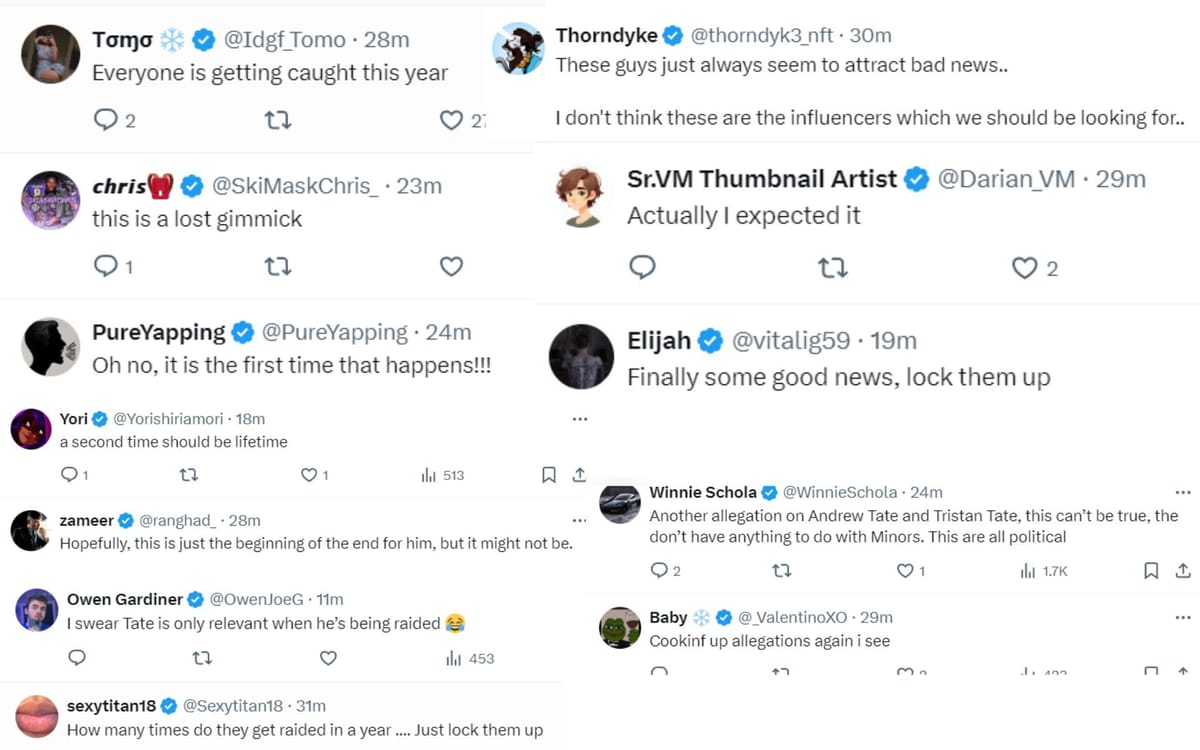Image resolution: width=1200 pixels, height=750 pixels.
Task: Toggle like on Tσmσ's tweet
Action: pos(452,120)
